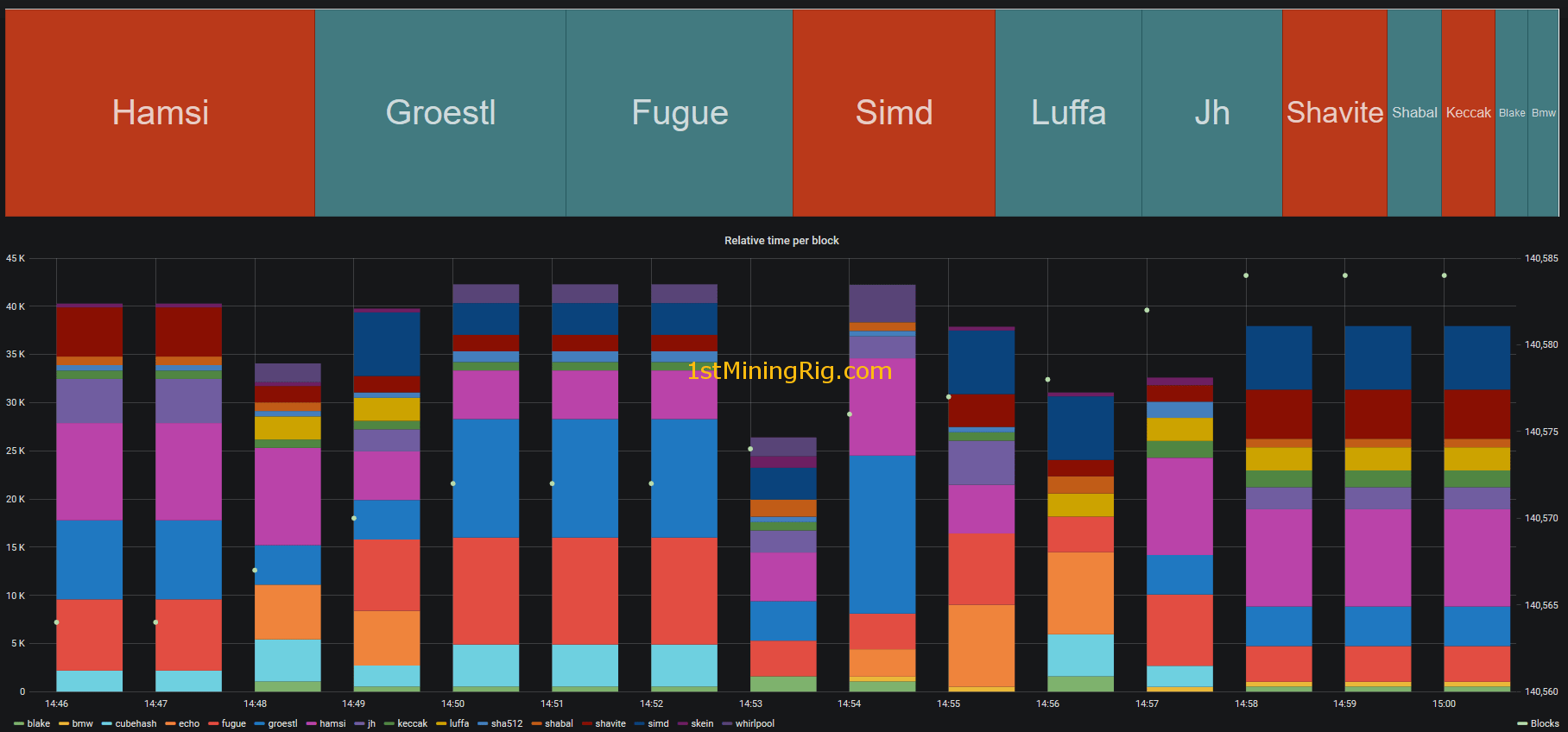Click the Blocks data point at 15:00

click(x=1445, y=275)
